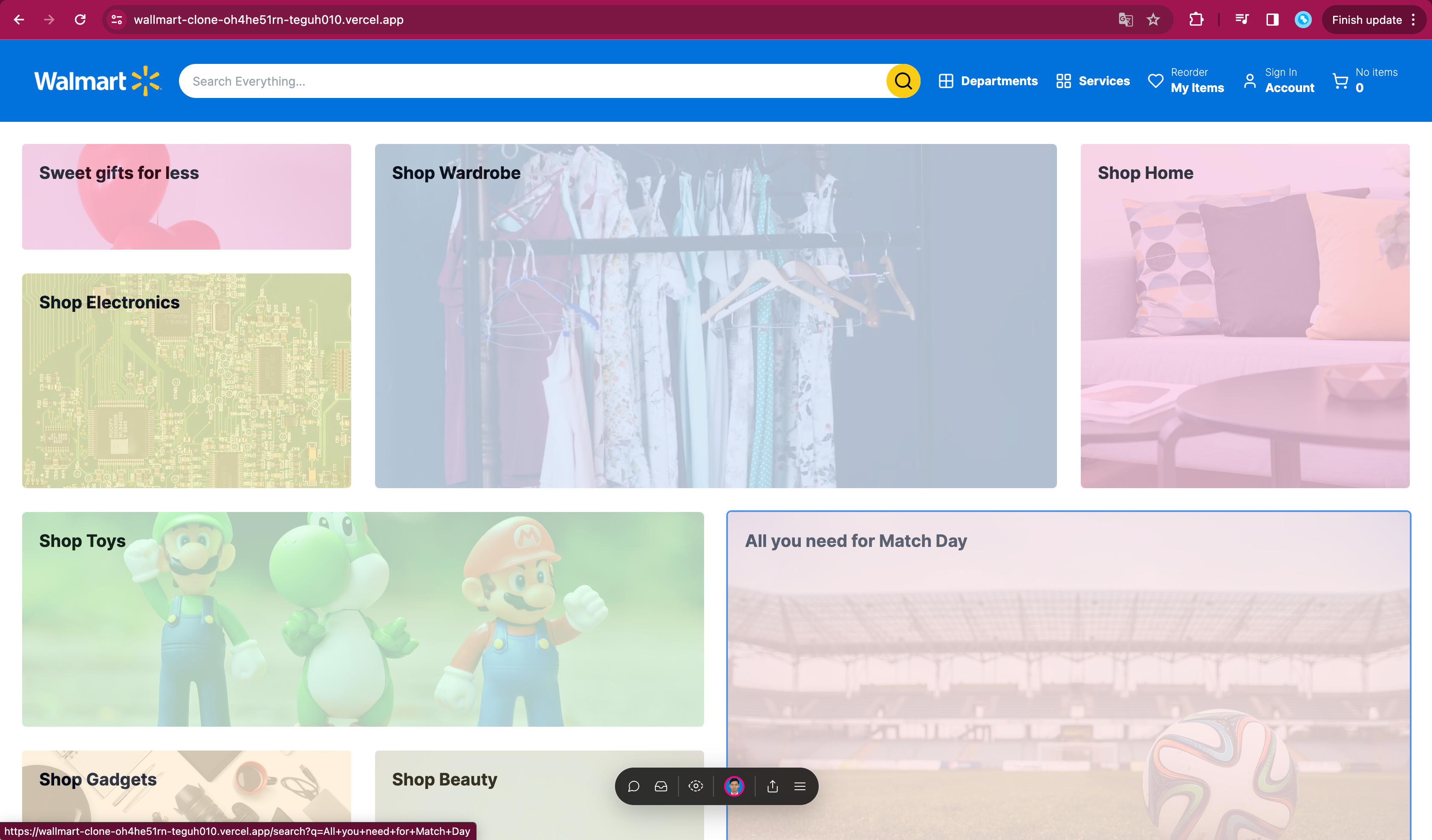Click the user avatar in floating toolbar
Screen dimensions: 1432x840
click(734, 786)
